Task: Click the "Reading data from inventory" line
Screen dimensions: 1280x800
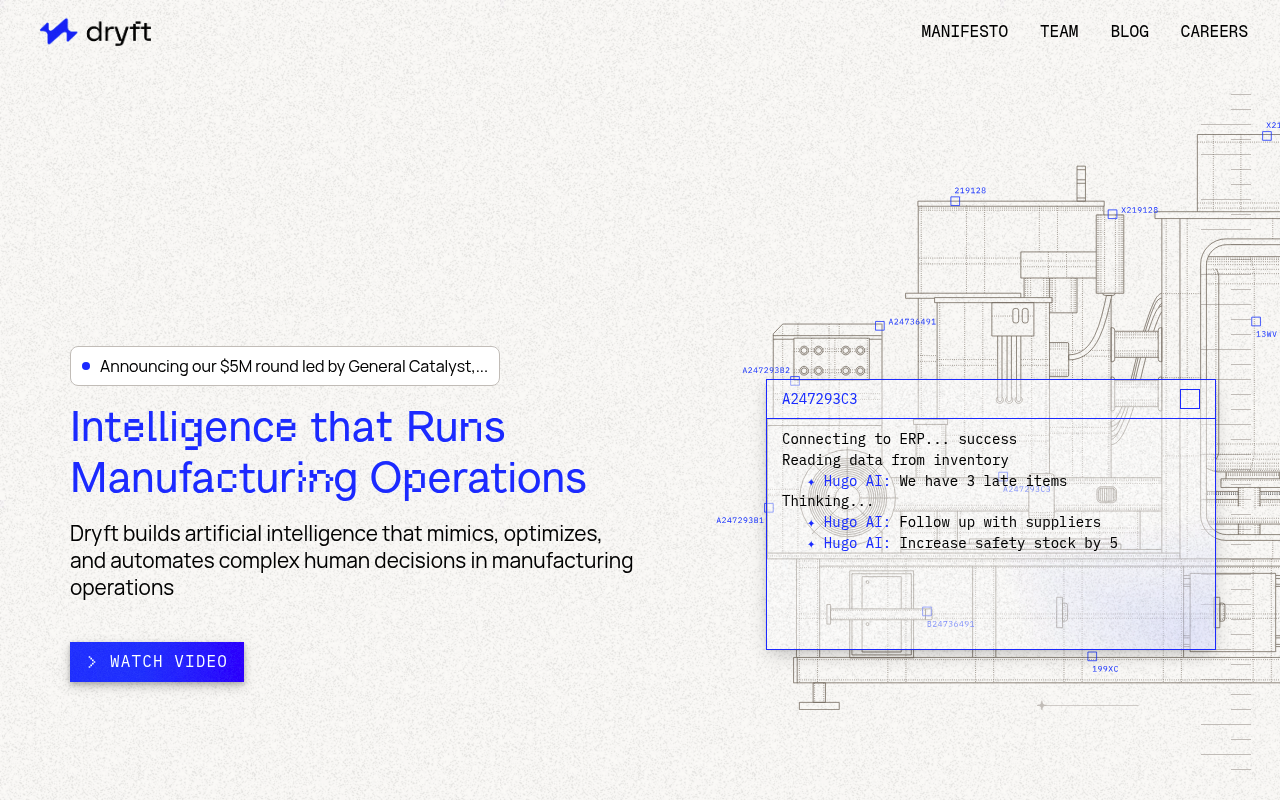Action: click(895, 460)
